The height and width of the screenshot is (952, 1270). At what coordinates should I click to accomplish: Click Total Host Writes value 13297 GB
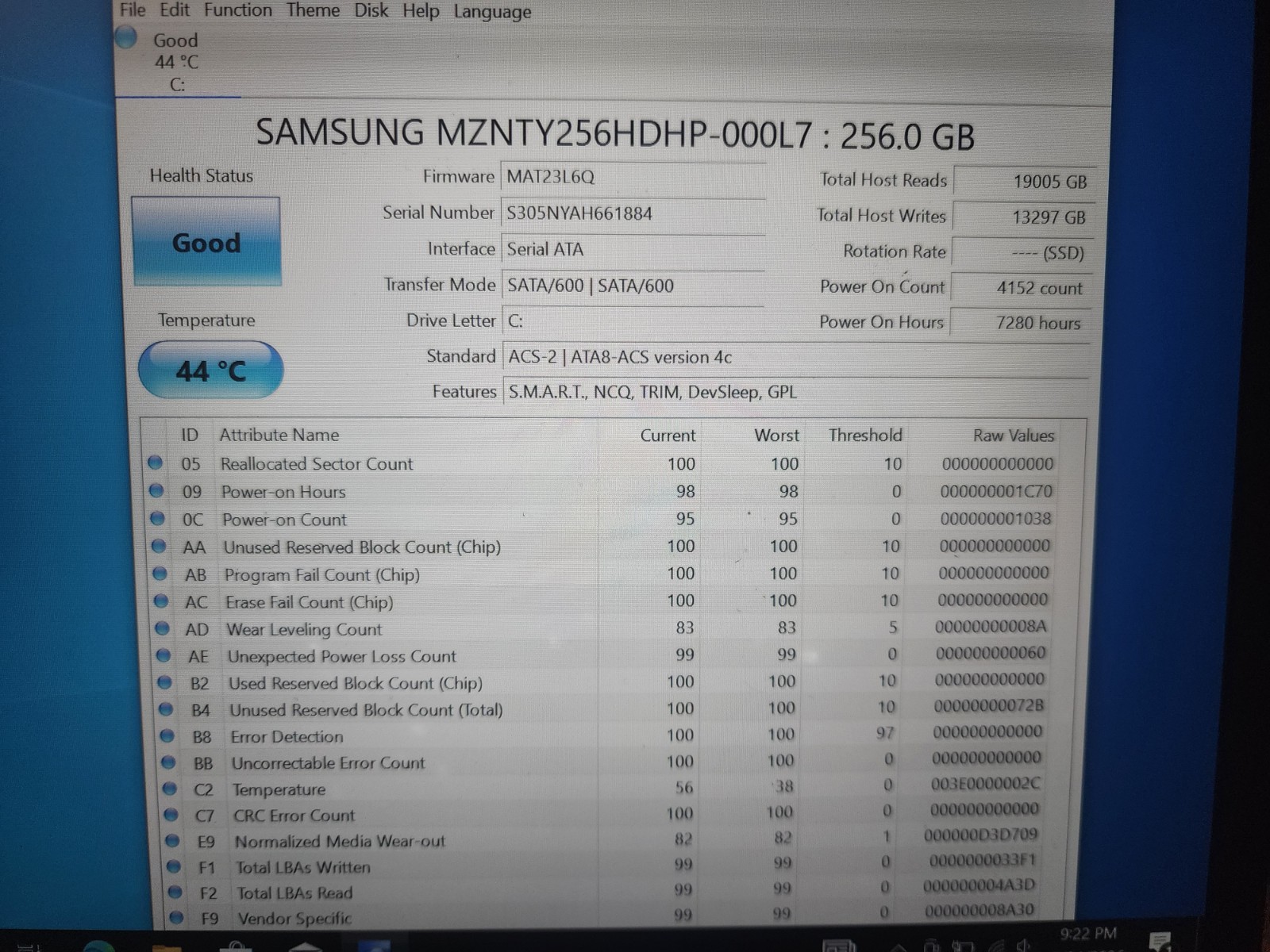click(1023, 217)
